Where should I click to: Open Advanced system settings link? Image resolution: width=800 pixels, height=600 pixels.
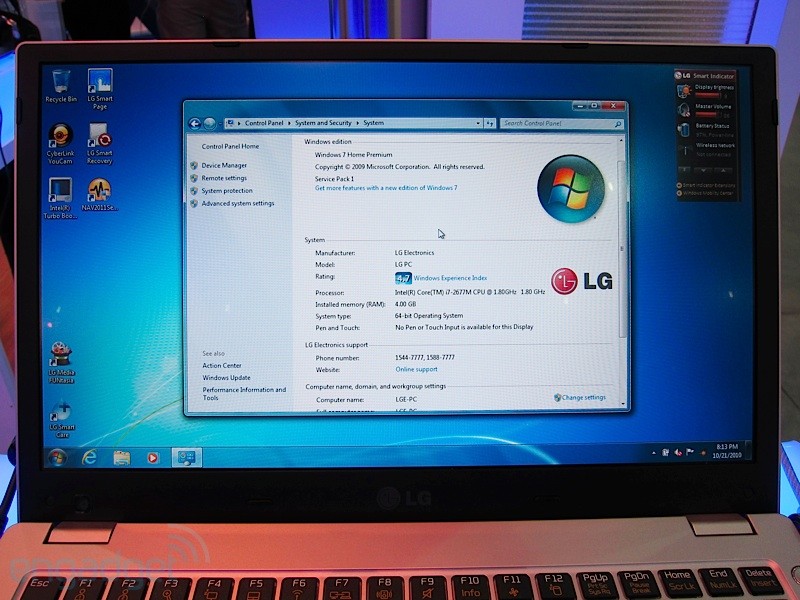(x=238, y=204)
